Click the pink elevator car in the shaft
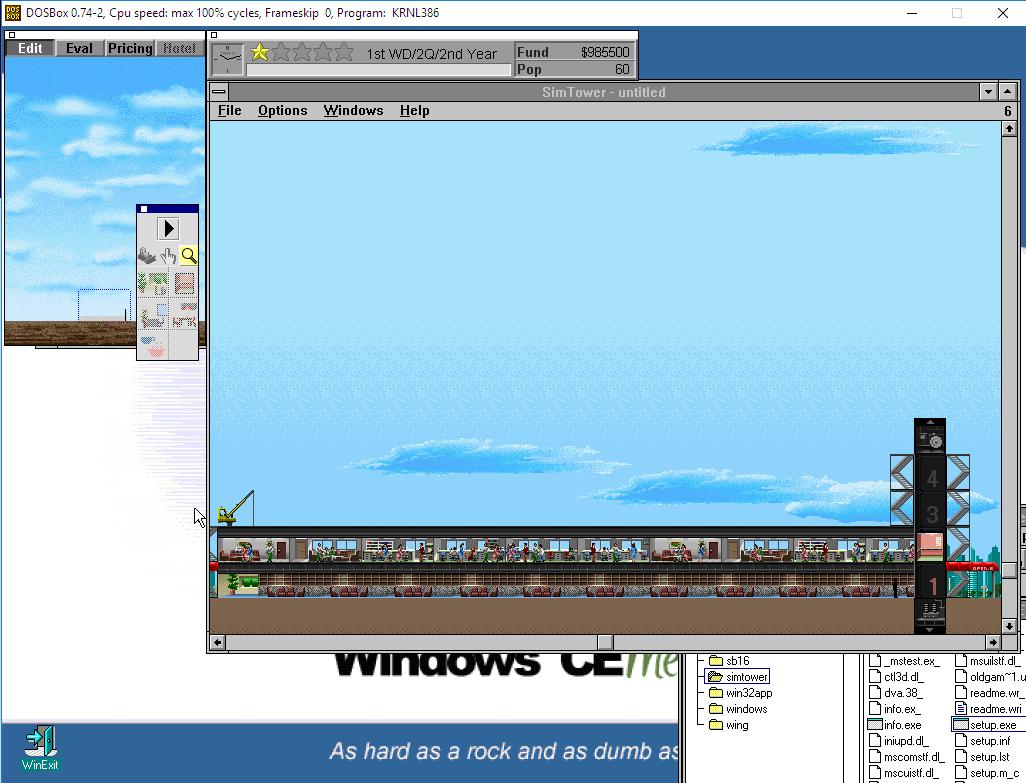This screenshot has width=1026, height=783. click(930, 546)
